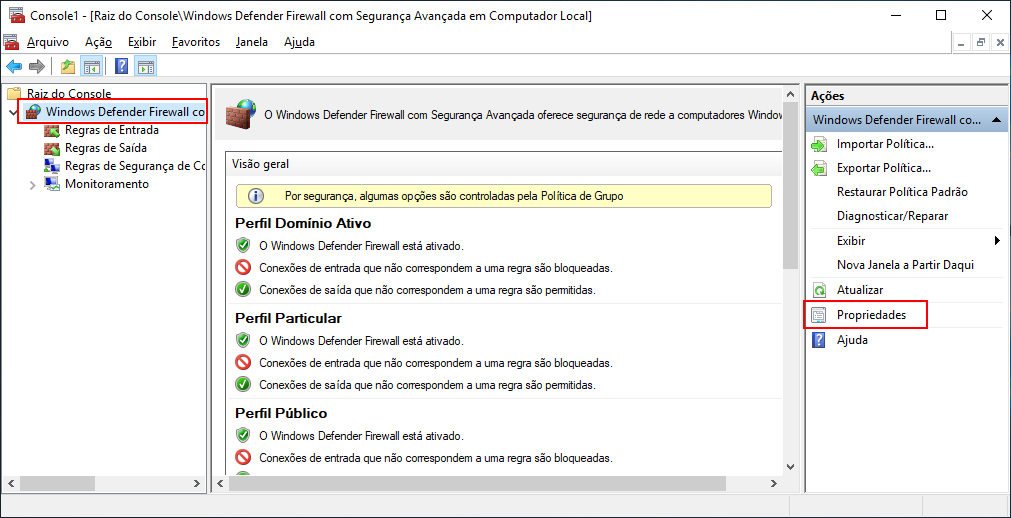Click the inner window restore button
Screen dimensions: 1011x518
(x=981, y=43)
